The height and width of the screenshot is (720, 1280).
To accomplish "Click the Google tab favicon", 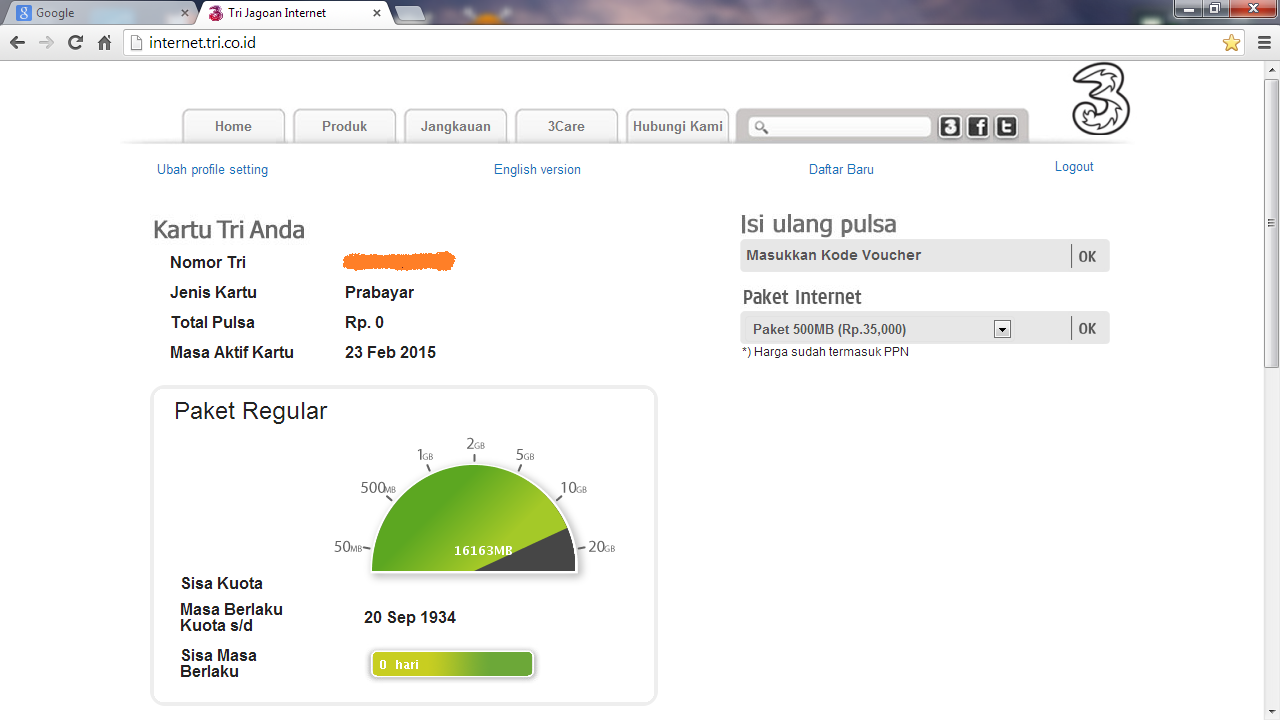I will coord(23,13).
